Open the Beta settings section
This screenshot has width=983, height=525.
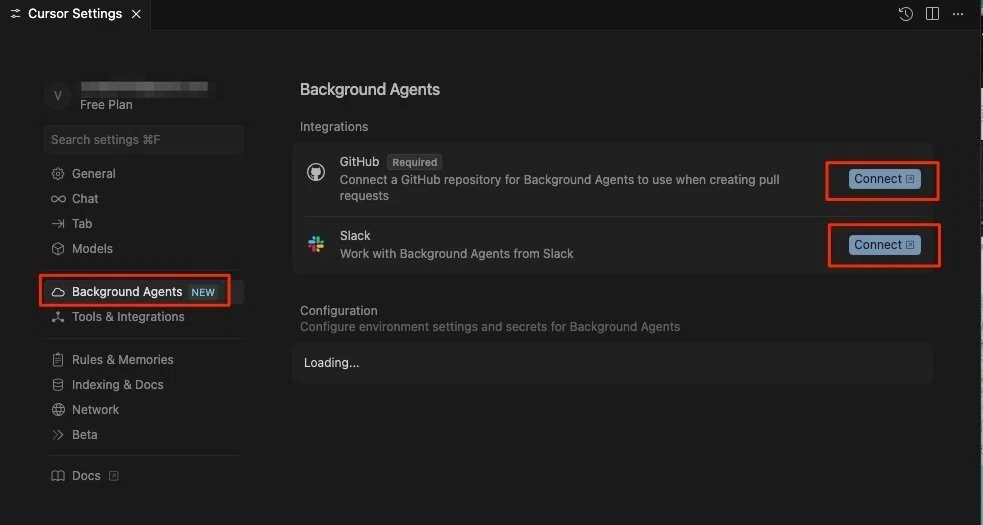[x=84, y=435]
